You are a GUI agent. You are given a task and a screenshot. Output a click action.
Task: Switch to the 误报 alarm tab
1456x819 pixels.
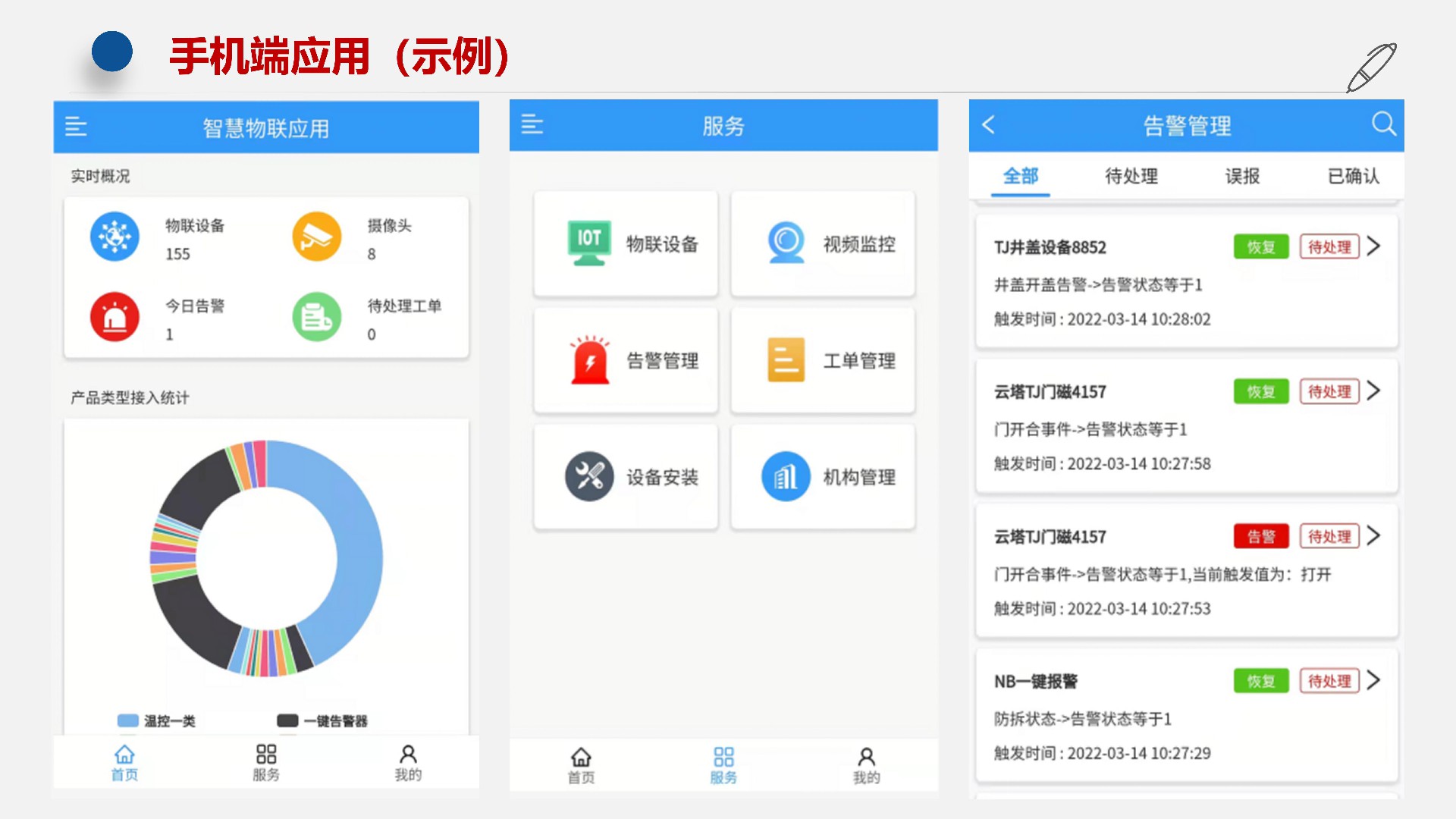[x=1242, y=176]
